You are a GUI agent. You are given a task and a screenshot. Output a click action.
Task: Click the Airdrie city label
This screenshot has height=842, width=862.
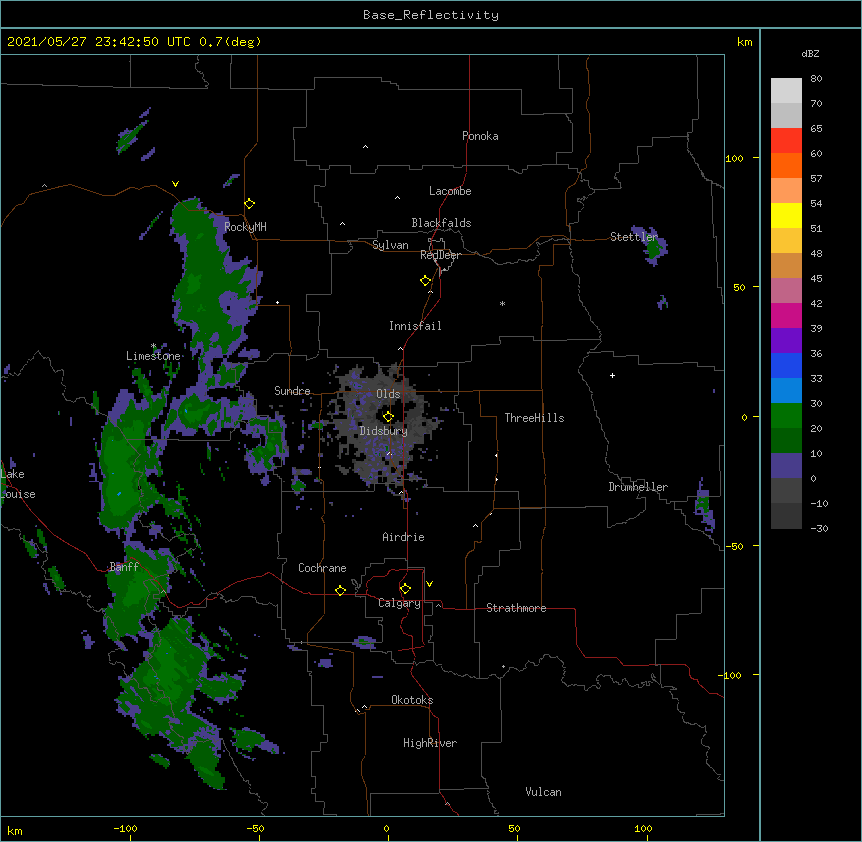point(404,537)
